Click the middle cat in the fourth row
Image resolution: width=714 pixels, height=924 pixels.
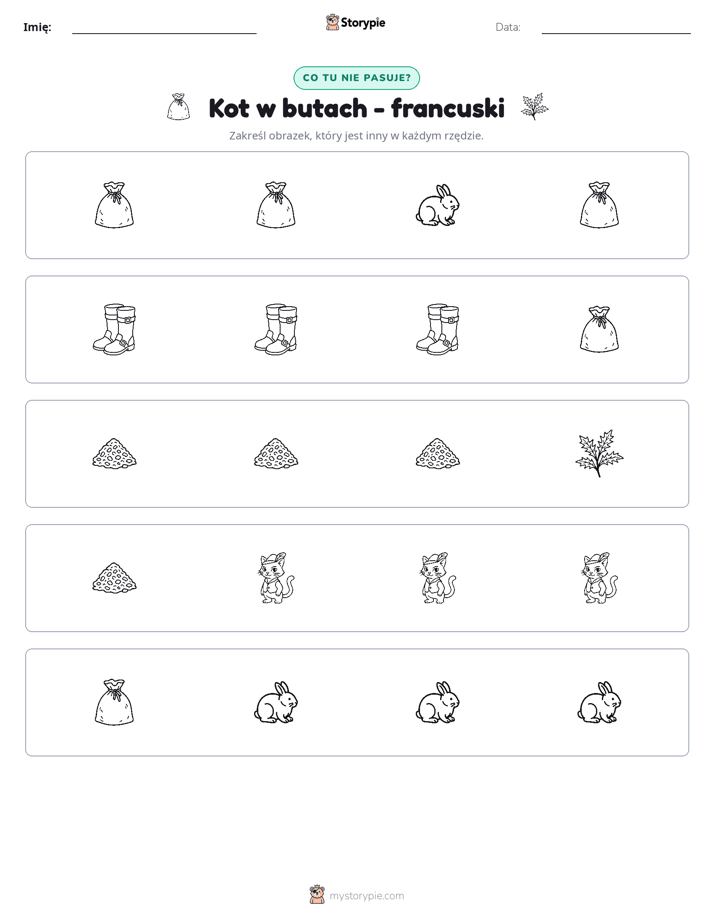(438, 578)
